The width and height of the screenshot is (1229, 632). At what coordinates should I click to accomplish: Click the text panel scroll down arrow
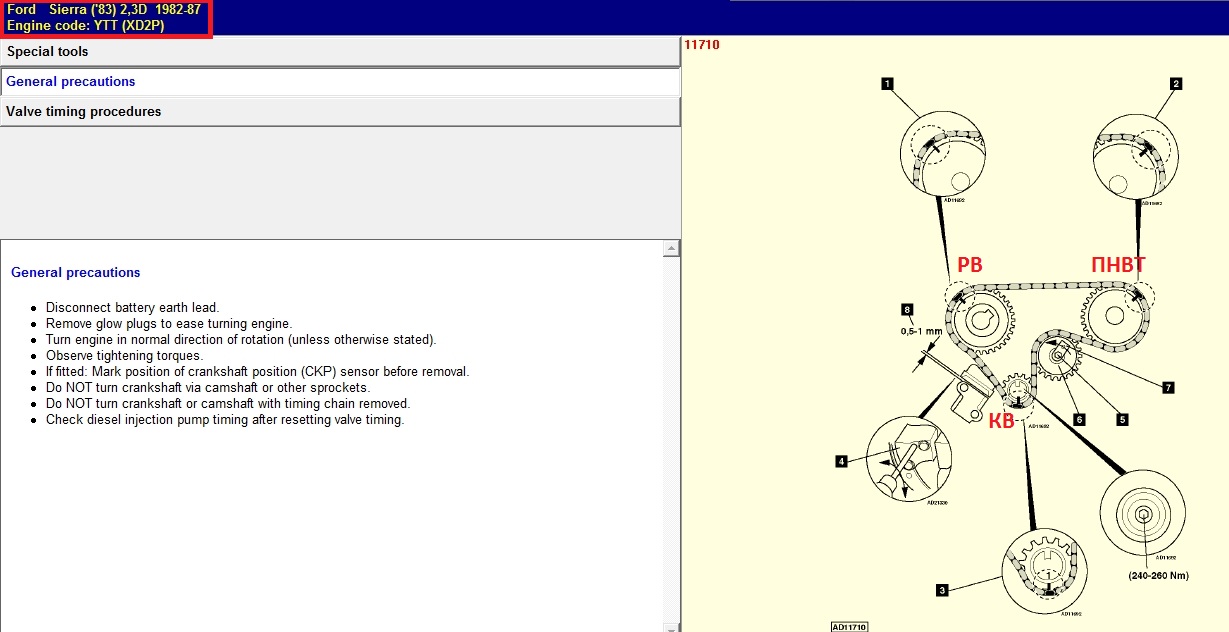(x=672, y=624)
